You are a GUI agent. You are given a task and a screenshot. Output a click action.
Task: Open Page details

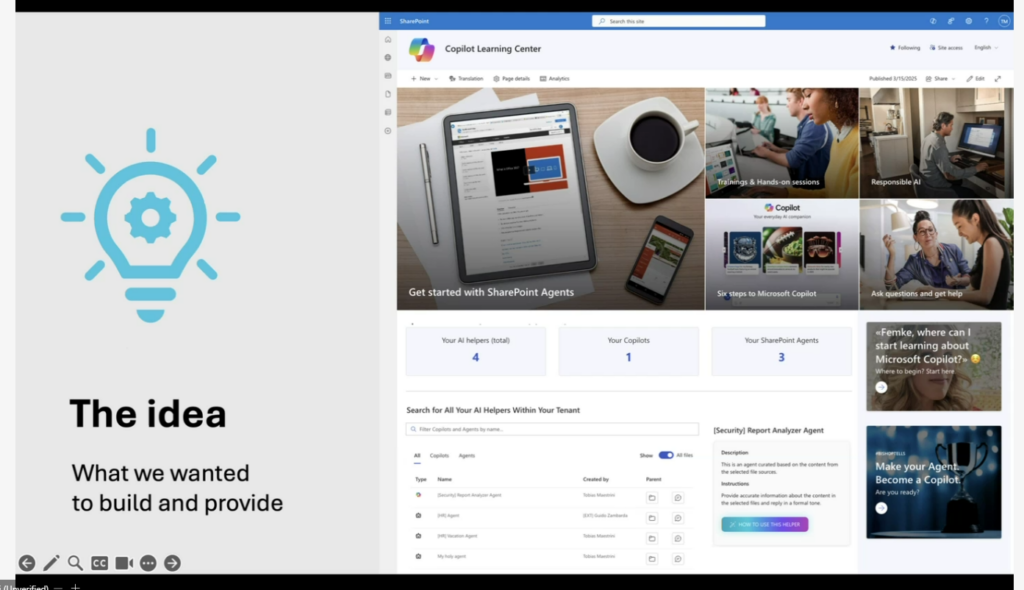pos(511,78)
